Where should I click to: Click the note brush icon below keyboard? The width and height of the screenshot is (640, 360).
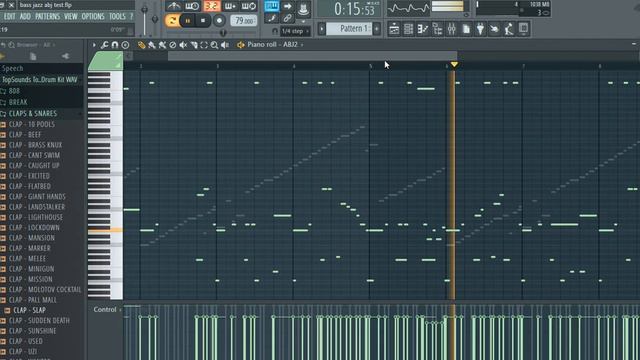click(x=271, y=18)
